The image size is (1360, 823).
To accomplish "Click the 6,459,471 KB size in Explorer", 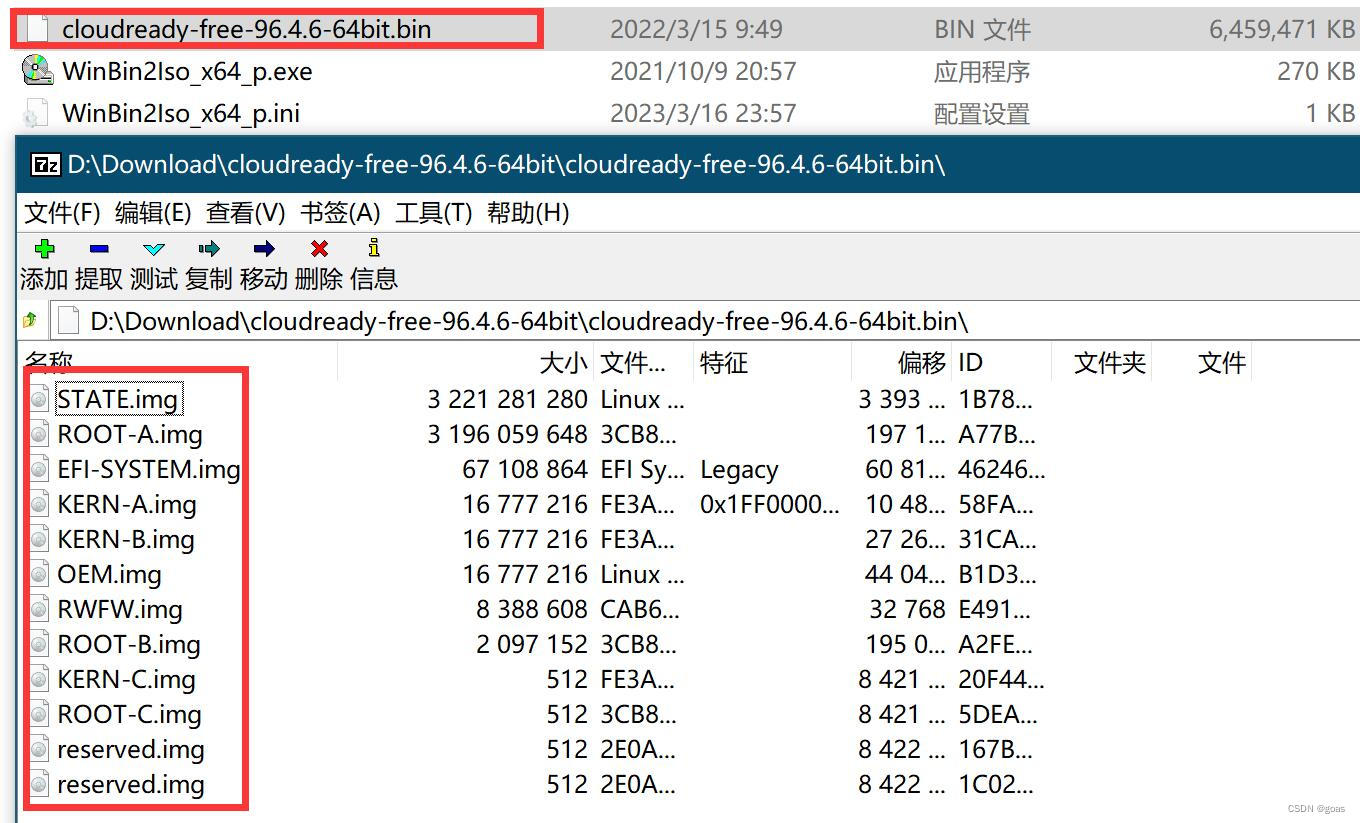I will click(x=1282, y=29).
